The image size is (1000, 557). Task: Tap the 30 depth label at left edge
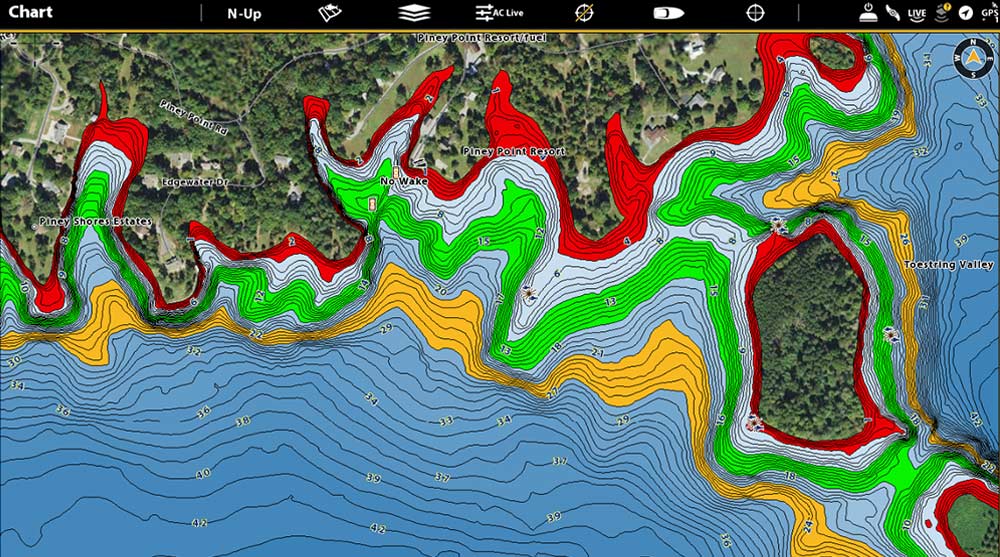tap(14, 360)
